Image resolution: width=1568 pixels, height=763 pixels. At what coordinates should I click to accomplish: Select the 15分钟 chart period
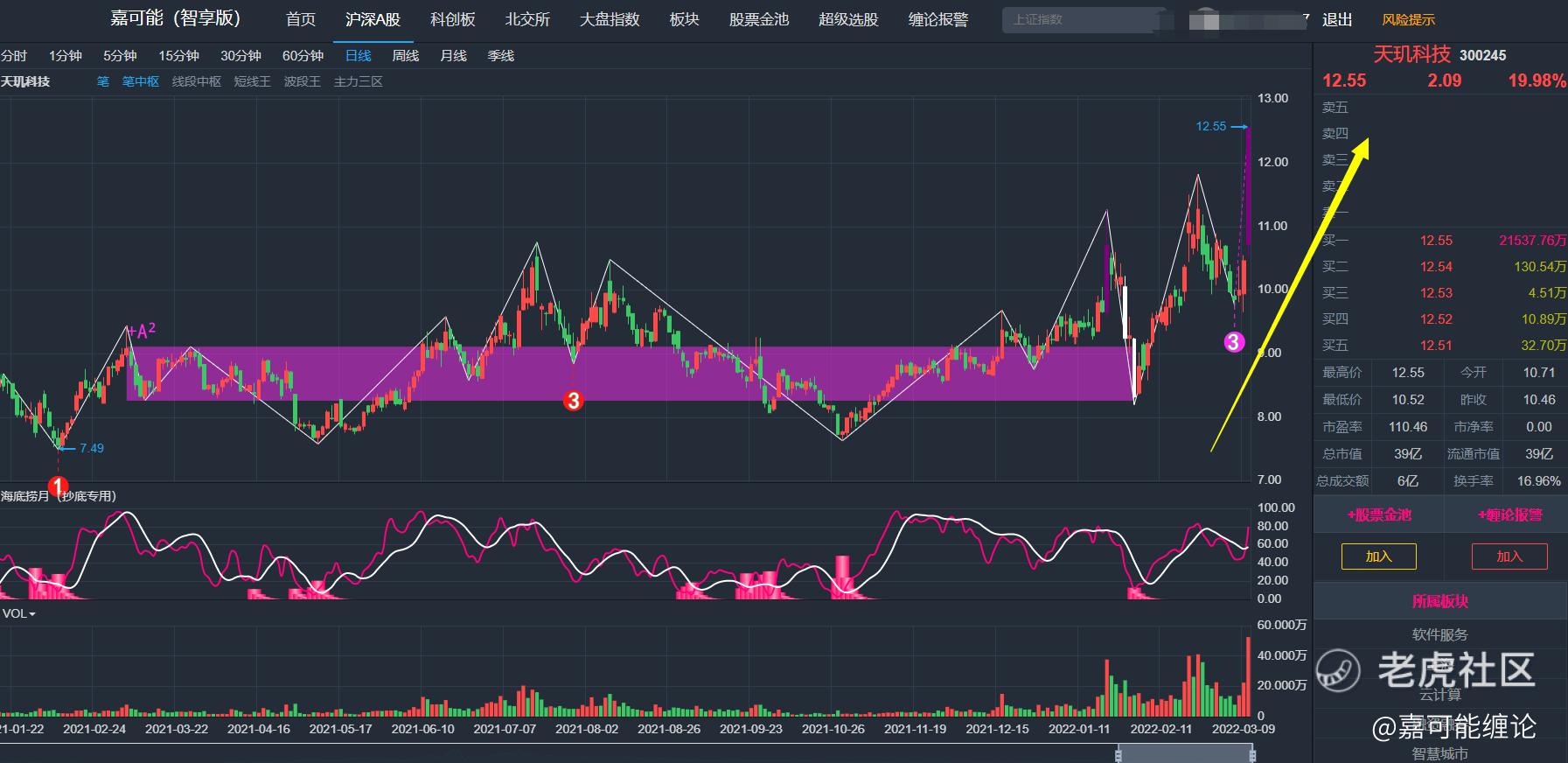tap(178, 56)
